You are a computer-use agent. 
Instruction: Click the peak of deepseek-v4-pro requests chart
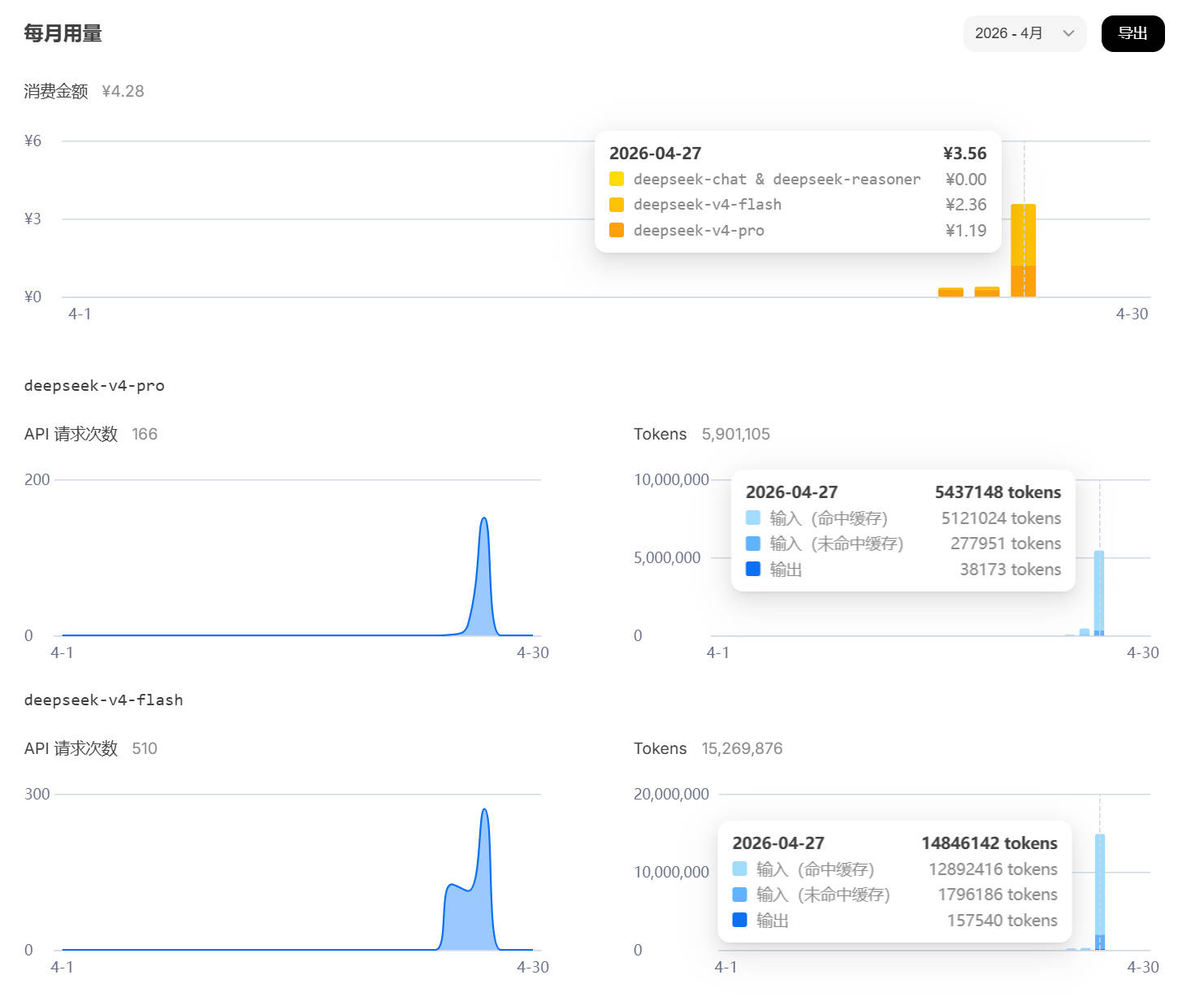pos(484,520)
